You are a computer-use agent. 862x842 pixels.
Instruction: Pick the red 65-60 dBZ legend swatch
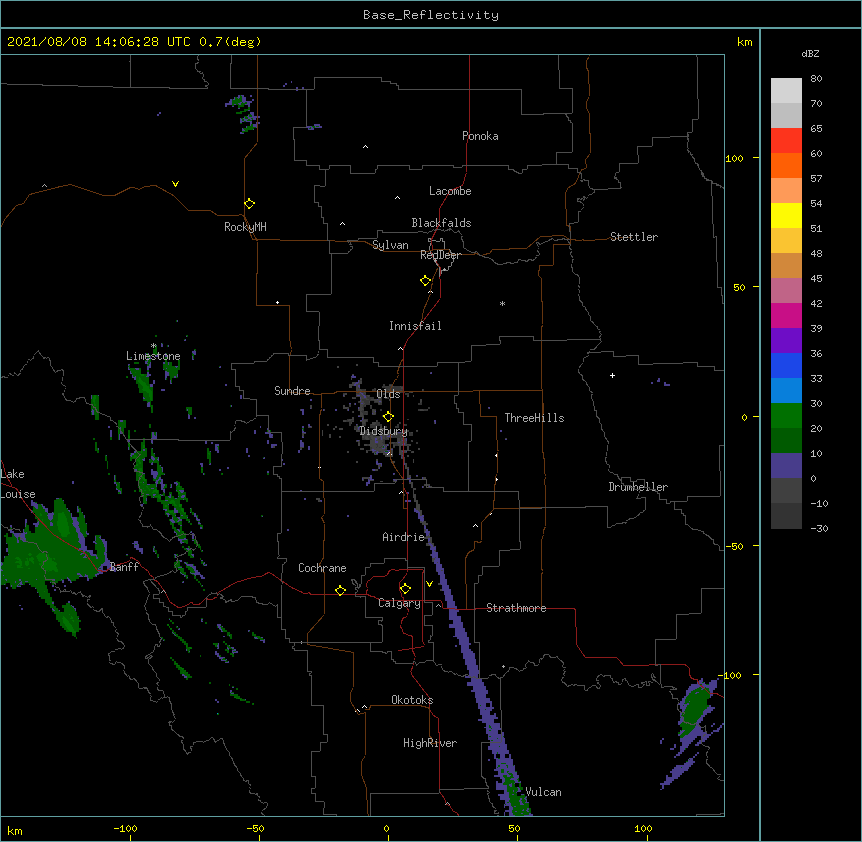pyautogui.click(x=786, y=140)
